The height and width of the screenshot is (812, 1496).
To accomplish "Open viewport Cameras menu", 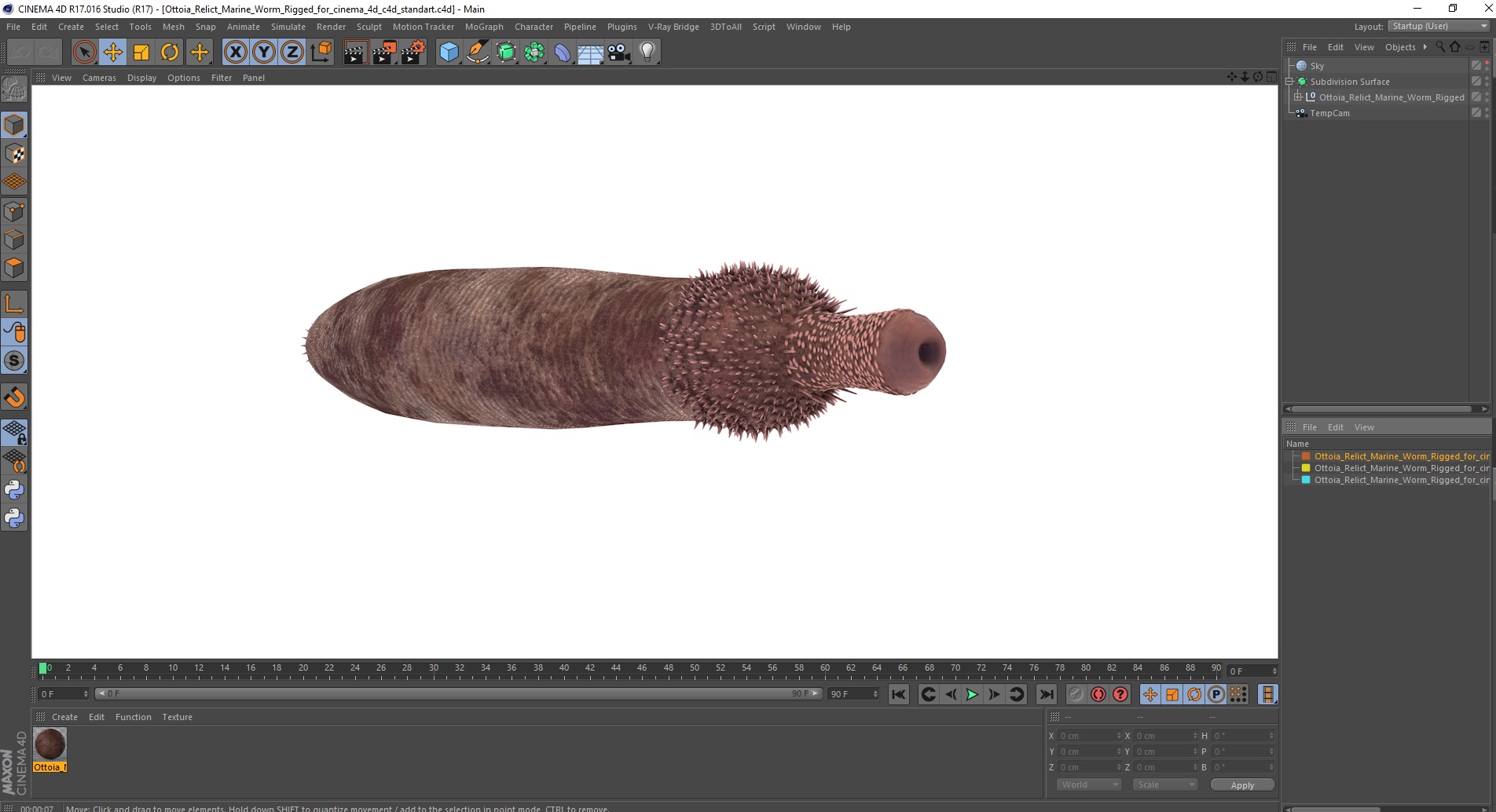I will pos(99,78).
